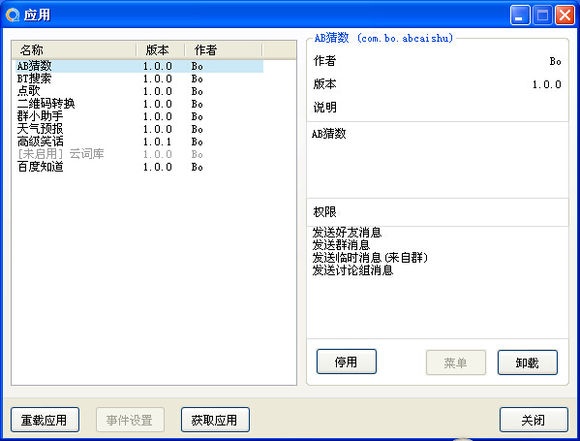Close the window with the red X

click(565, 15)
